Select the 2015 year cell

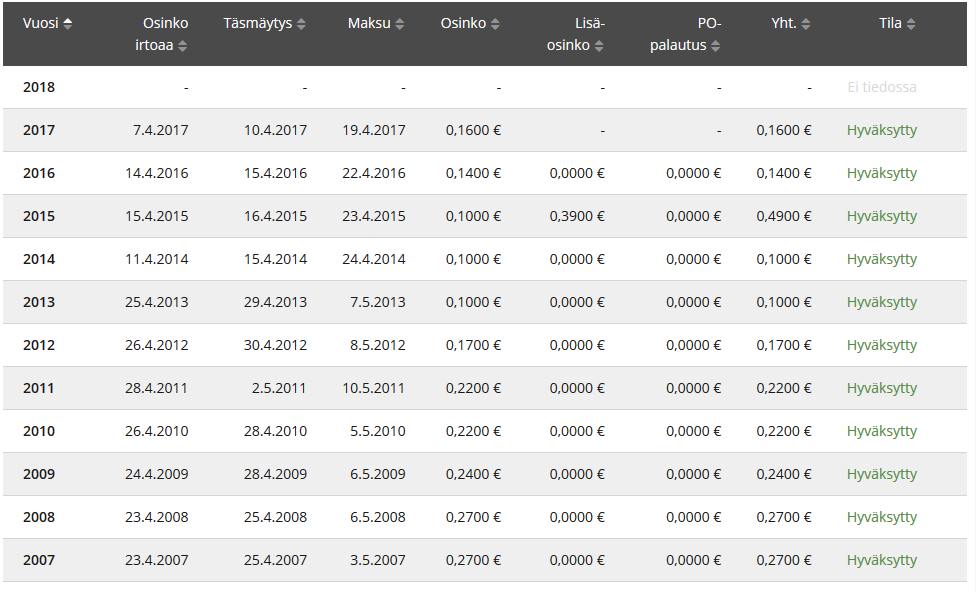coord(39,216)
